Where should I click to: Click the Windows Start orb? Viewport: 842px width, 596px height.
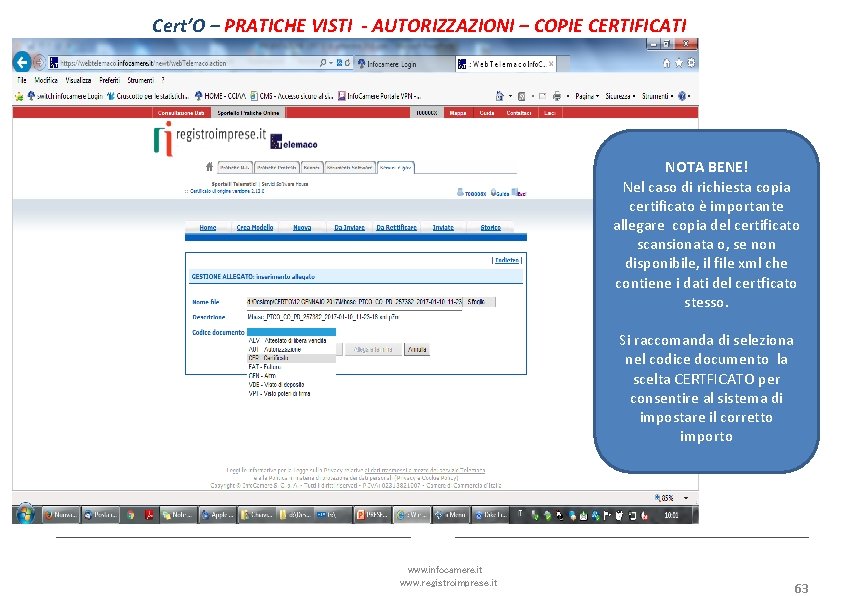click(25, 514)
